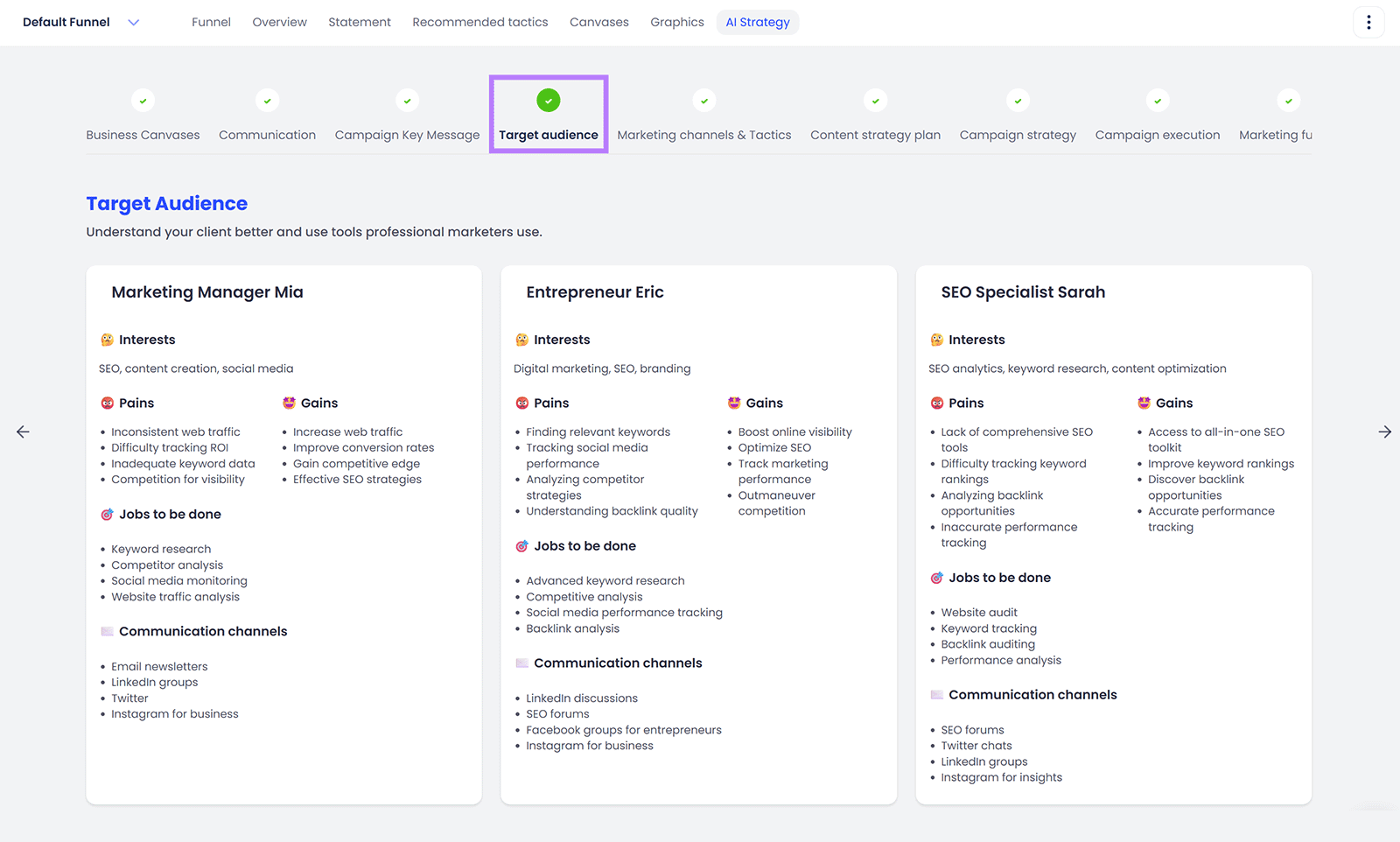Select the Statement tab
Screen dimensions: 1400x842
(360, 22)
